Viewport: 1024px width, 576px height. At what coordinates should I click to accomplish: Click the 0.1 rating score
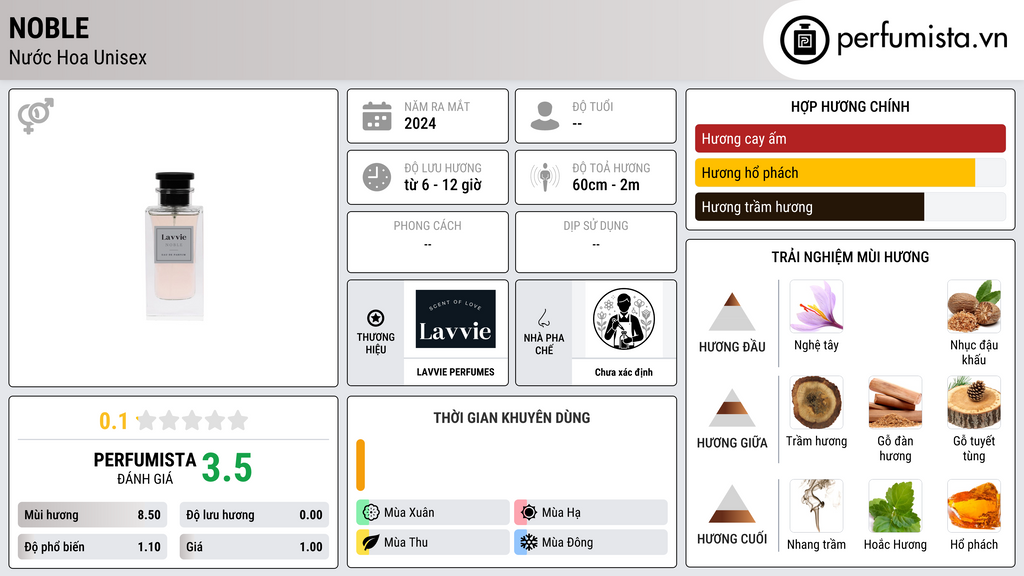pyautogui.click(x=114, y=421)
